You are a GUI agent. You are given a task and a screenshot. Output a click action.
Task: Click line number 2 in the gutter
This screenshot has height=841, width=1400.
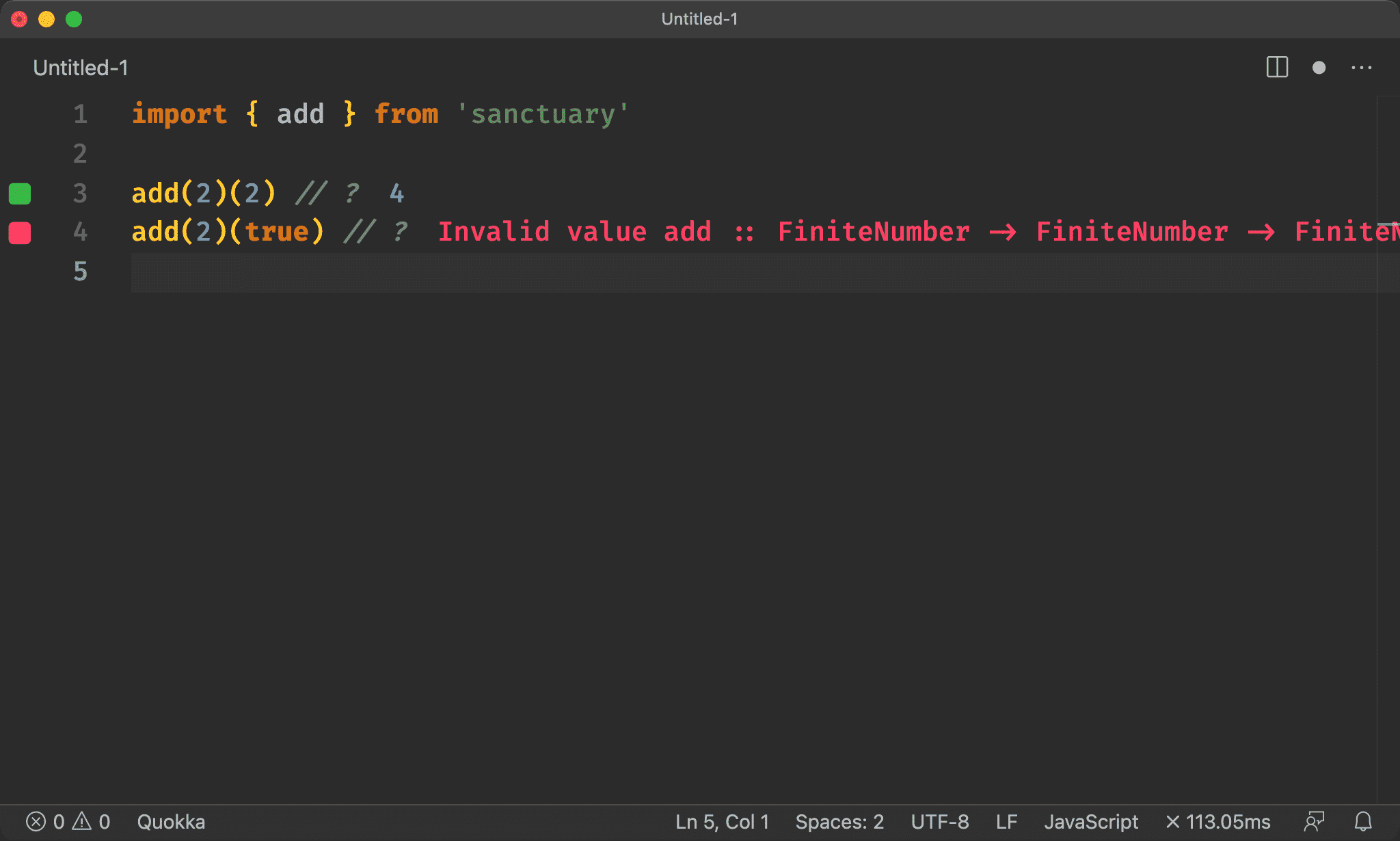[x=80, y=154]
